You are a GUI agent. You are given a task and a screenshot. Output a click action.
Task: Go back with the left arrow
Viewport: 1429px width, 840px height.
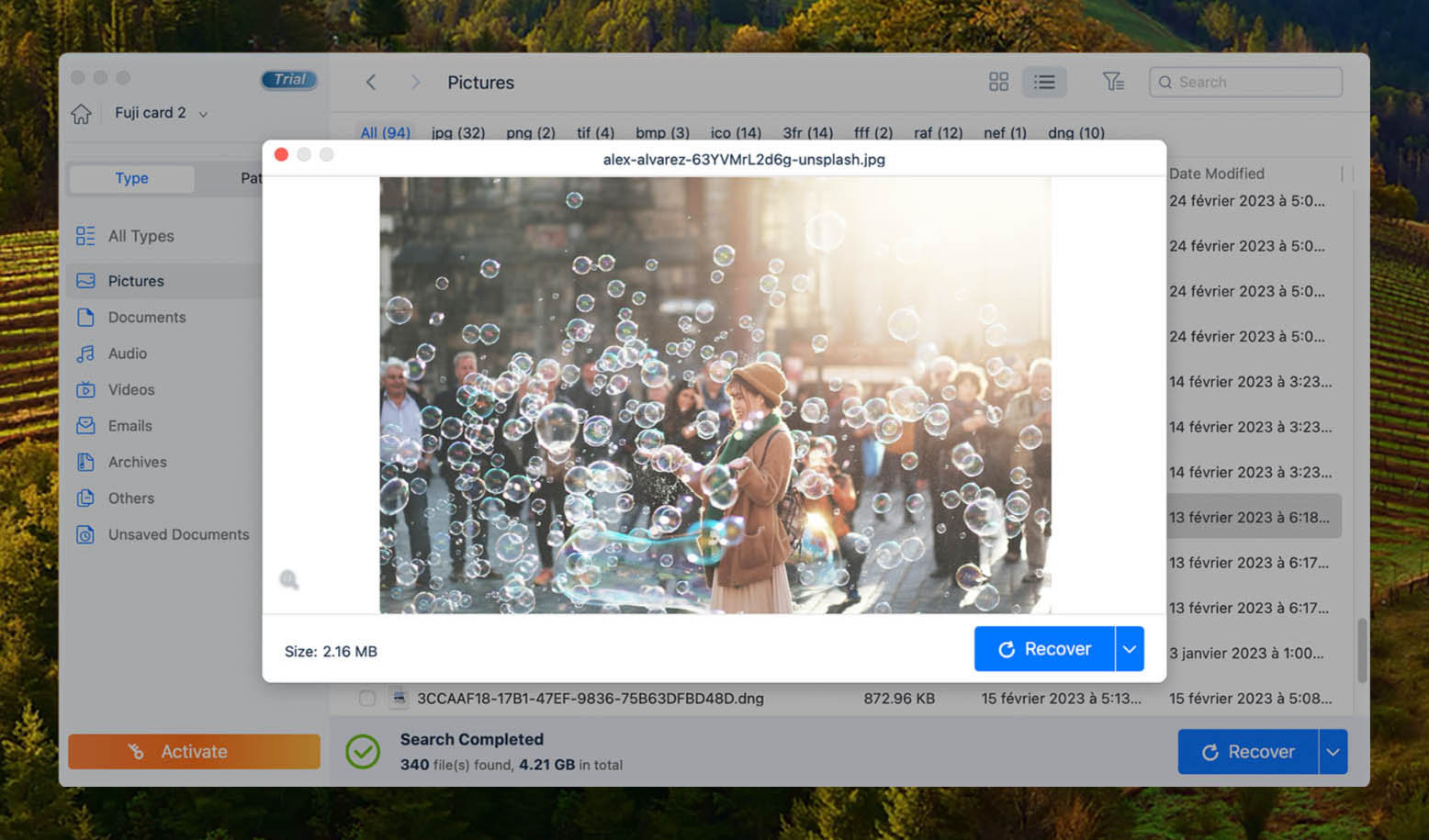pyautogui.click(x=371, y=83)
